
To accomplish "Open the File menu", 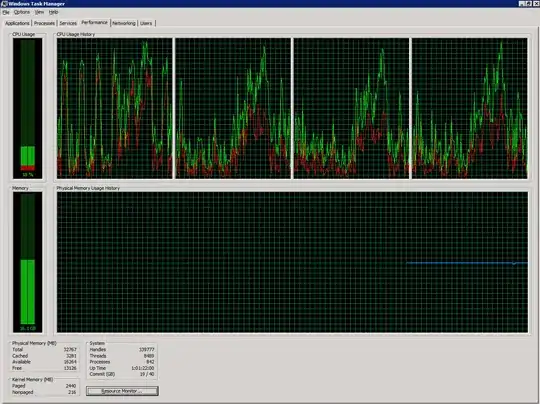I will (x=6, y=12).
